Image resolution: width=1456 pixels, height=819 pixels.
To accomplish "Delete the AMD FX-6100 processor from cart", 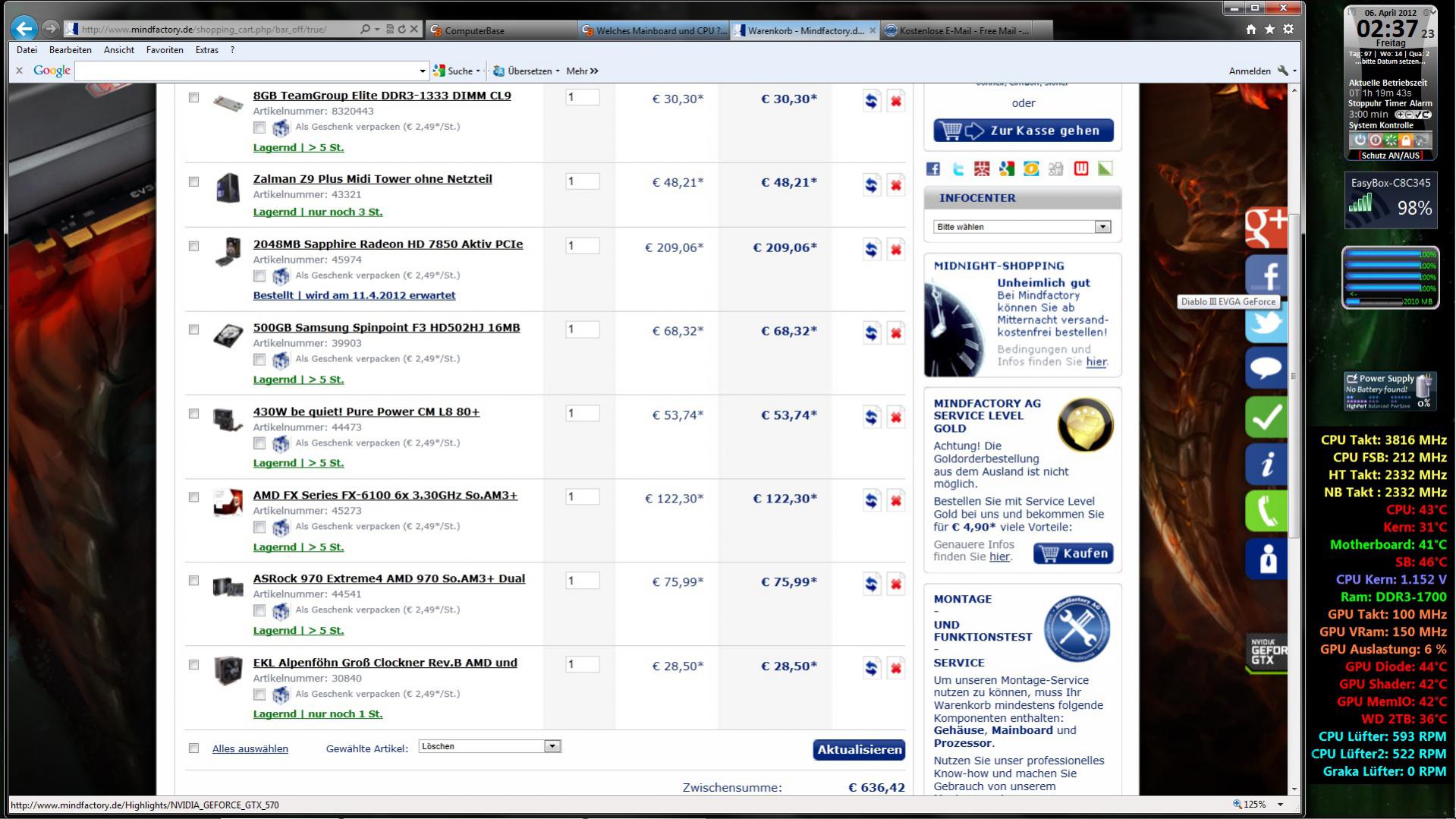I will (896, 500).
